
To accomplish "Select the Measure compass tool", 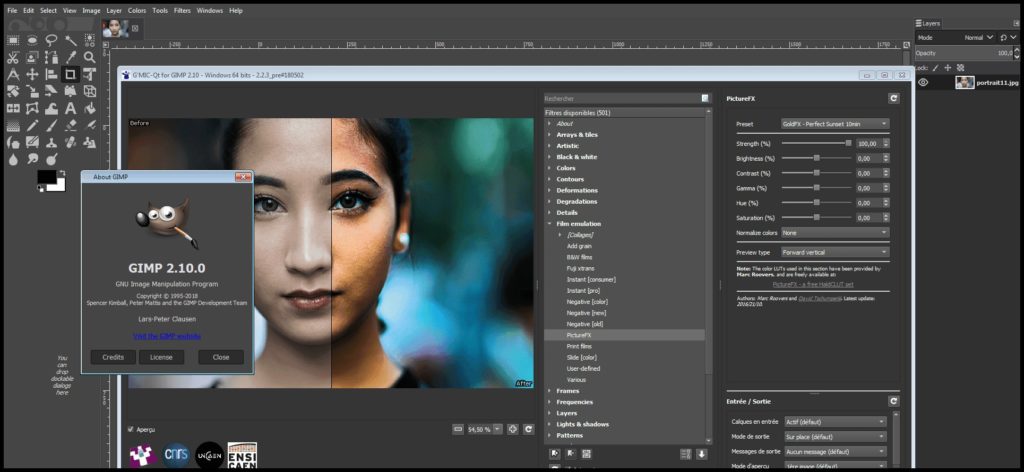I will pyautogui.click(x=13, y=74).
